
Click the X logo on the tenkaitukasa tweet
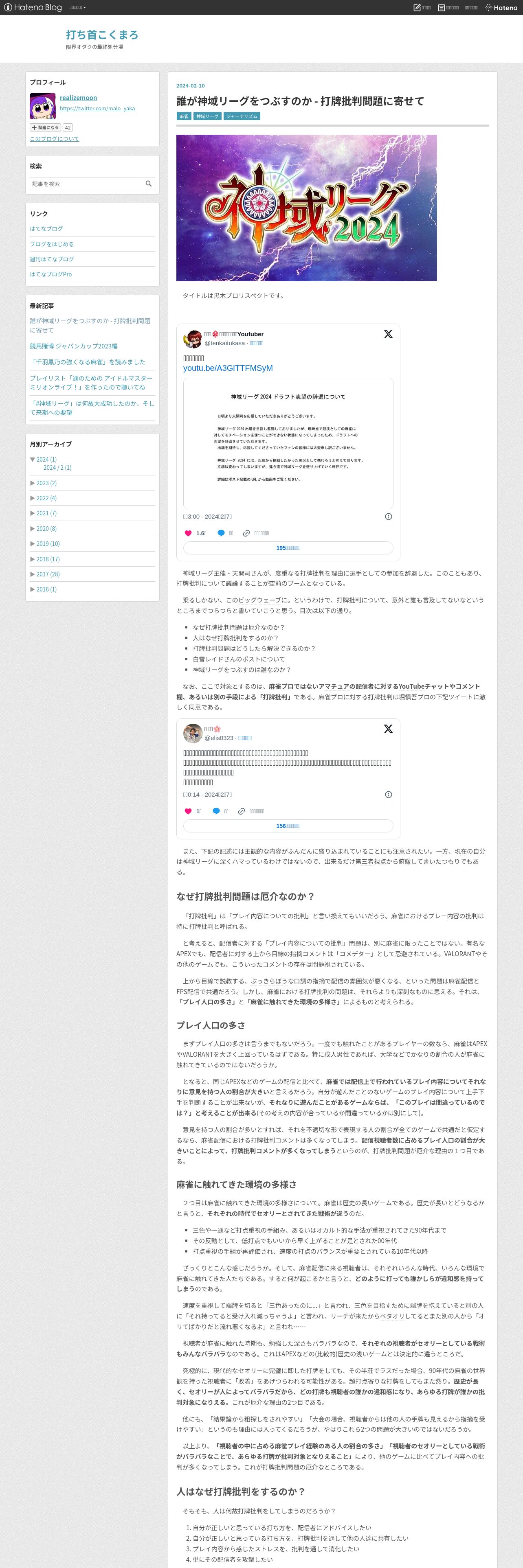pos(388,333)
